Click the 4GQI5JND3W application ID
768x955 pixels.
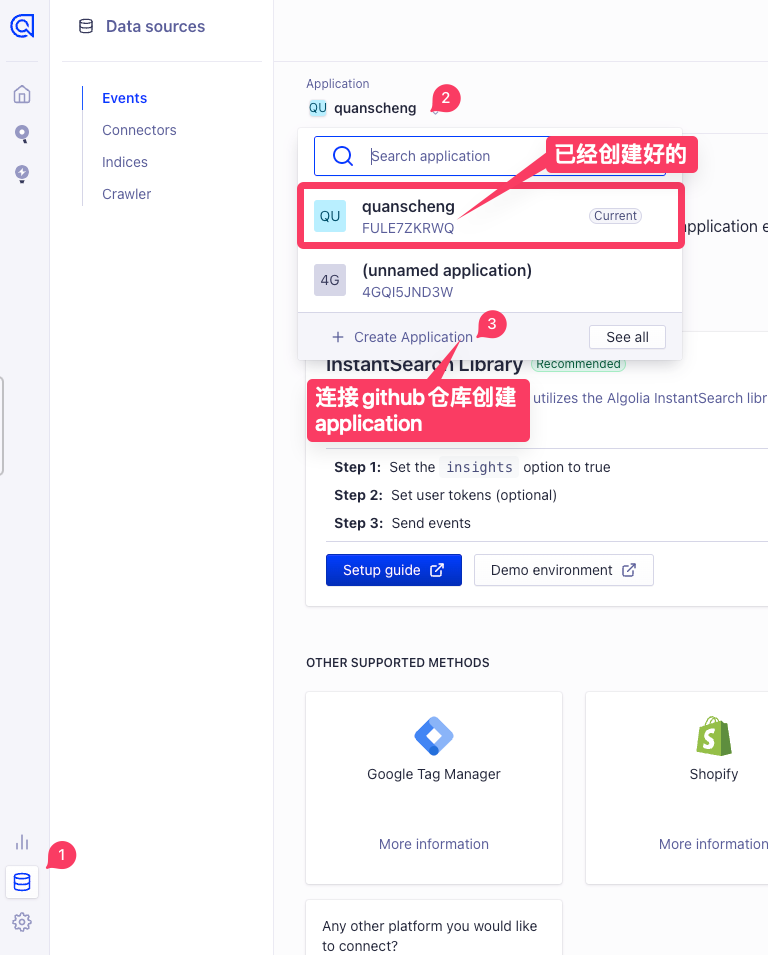pos(407,292)
